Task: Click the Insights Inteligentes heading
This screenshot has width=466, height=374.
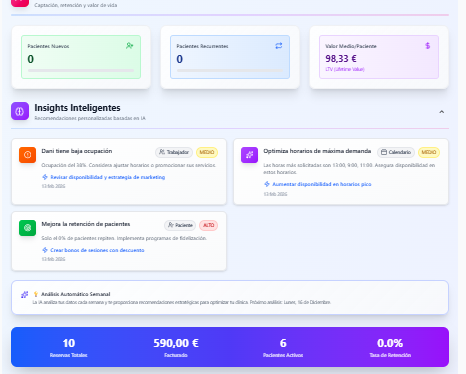Action: point(77,108)
